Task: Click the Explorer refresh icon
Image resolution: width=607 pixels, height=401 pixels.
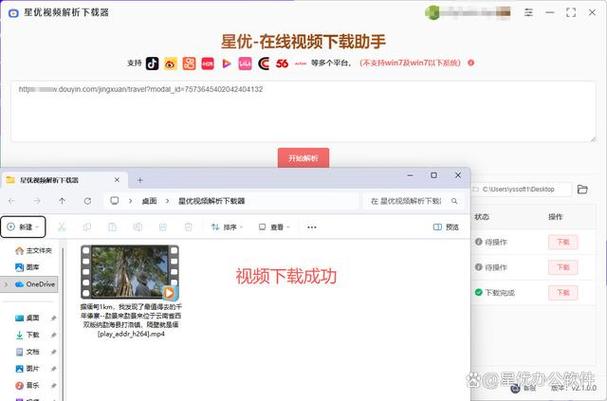Action: [88, 201]
